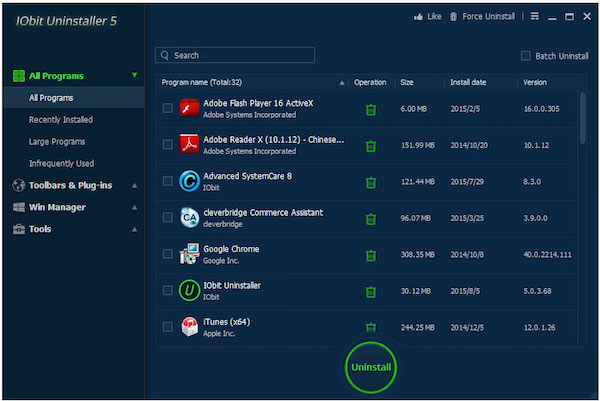This screenshot has height=401, width=600.
Task: Expand the Toolbars & Plug-ins section arrow
Action: pos(135,186)
